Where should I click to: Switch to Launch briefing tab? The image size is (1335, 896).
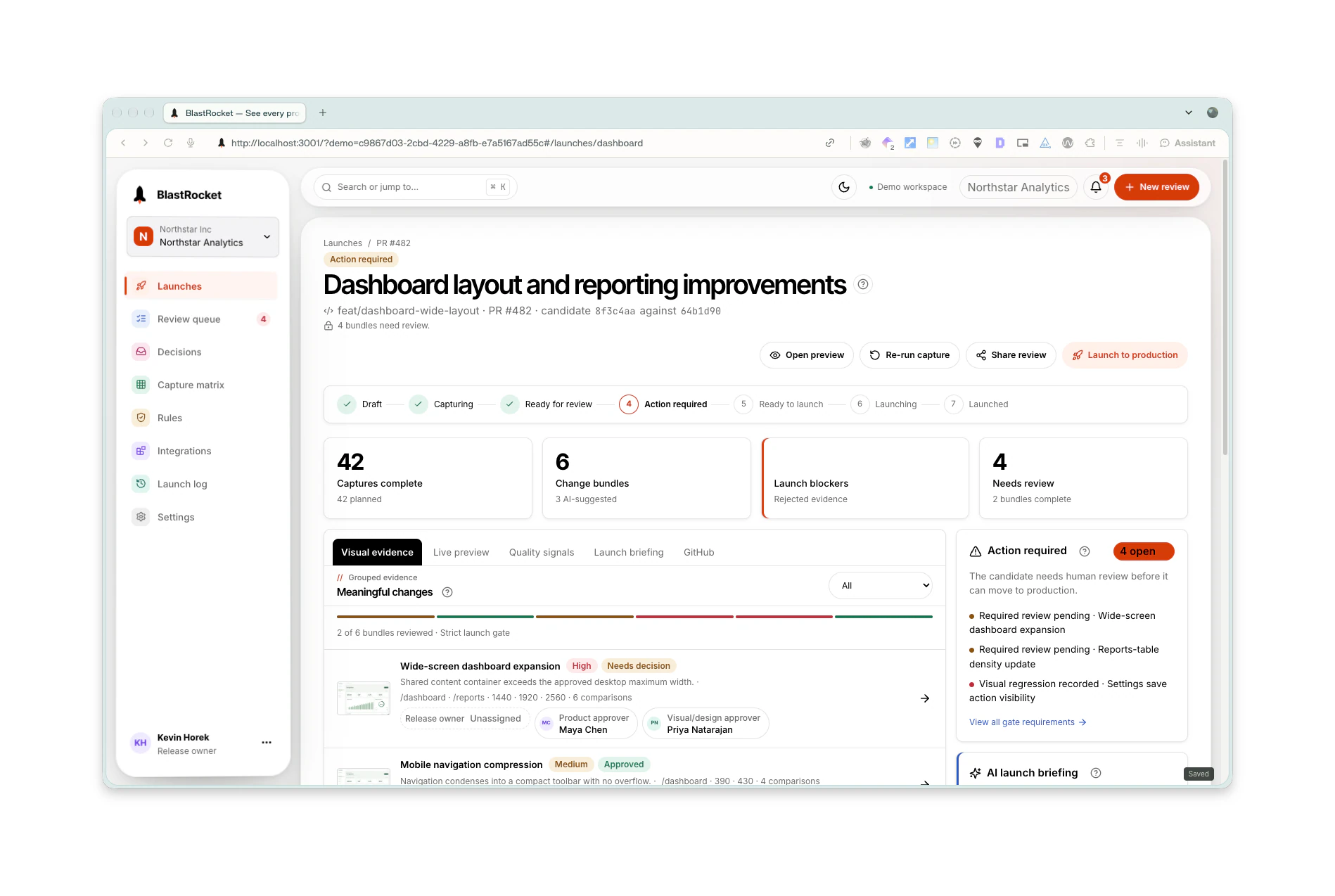629,553
